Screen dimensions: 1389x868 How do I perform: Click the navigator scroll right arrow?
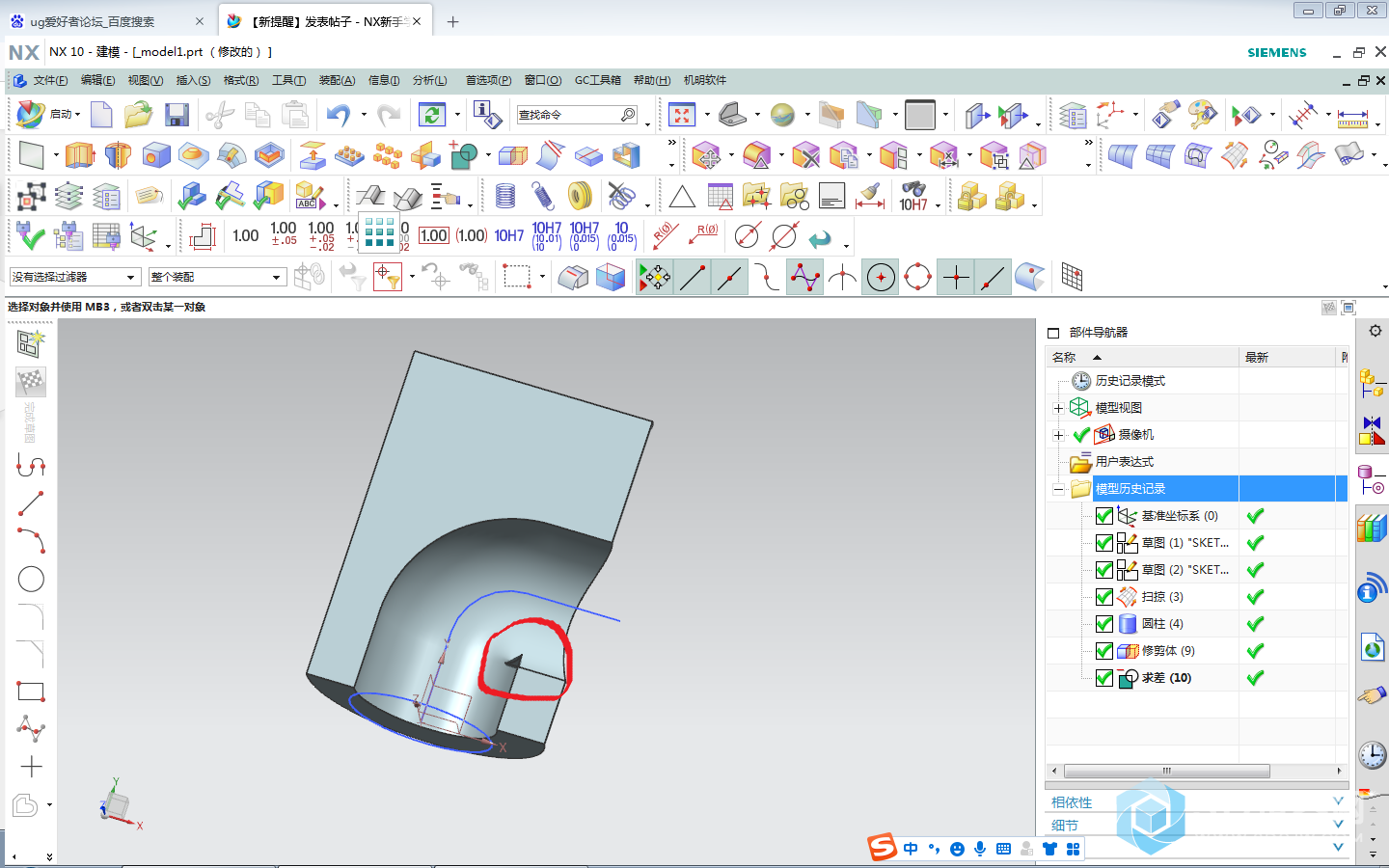(1339, 771)
